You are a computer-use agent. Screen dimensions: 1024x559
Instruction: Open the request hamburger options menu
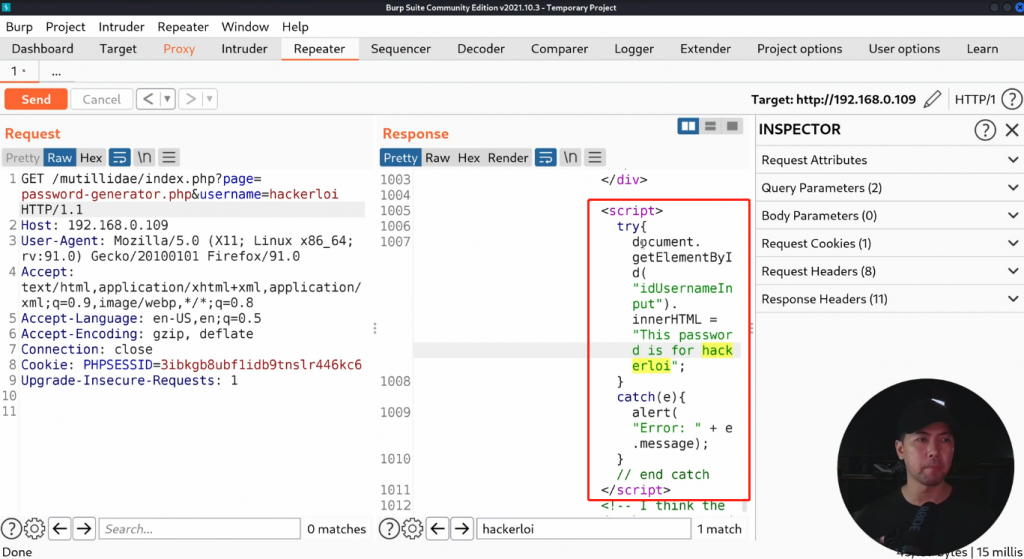coord(169,157)
